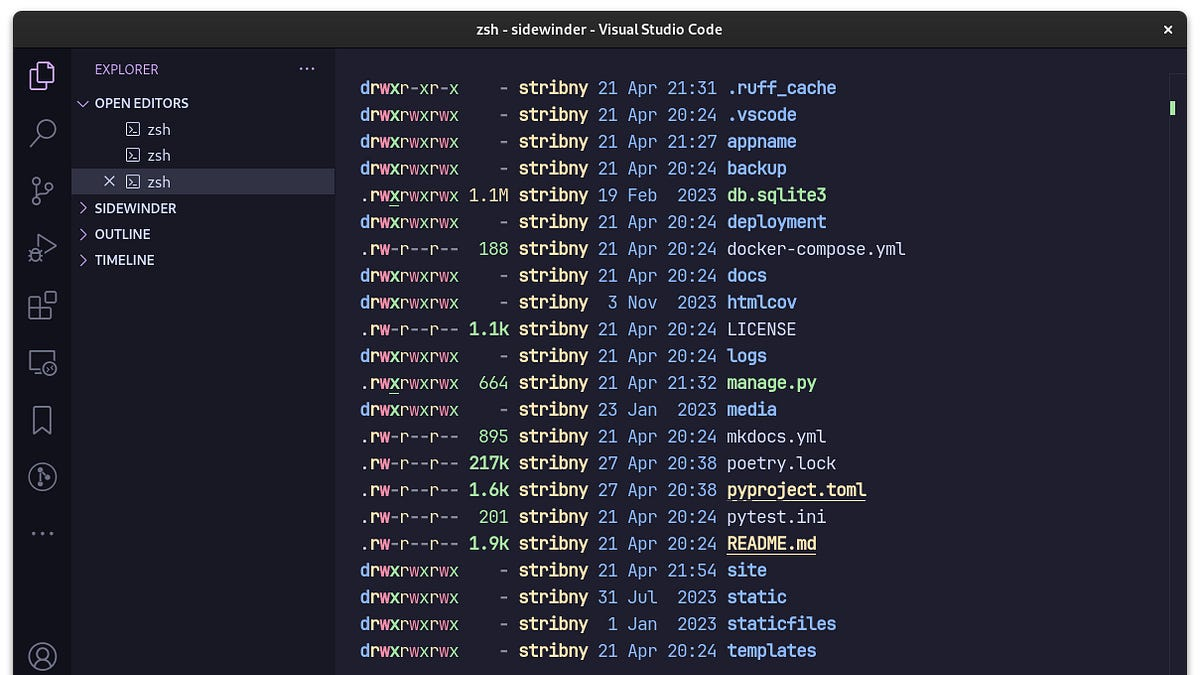Click .ruff_cache directory name
Image resolution: width=1200 pixels, height=675 pixels.
[x=781, y=88]
